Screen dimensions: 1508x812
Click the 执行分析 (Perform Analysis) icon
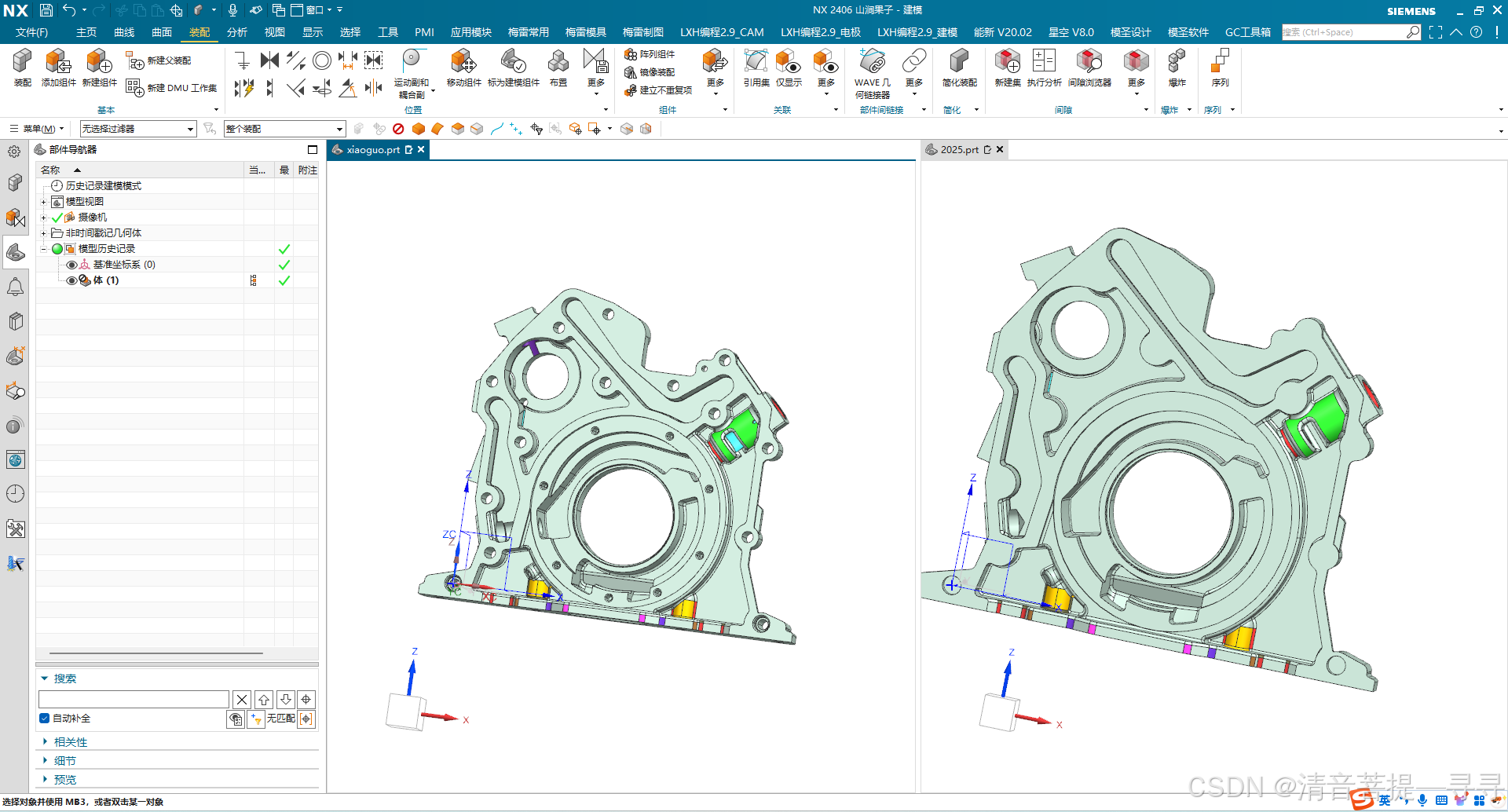coord(1044,61)
